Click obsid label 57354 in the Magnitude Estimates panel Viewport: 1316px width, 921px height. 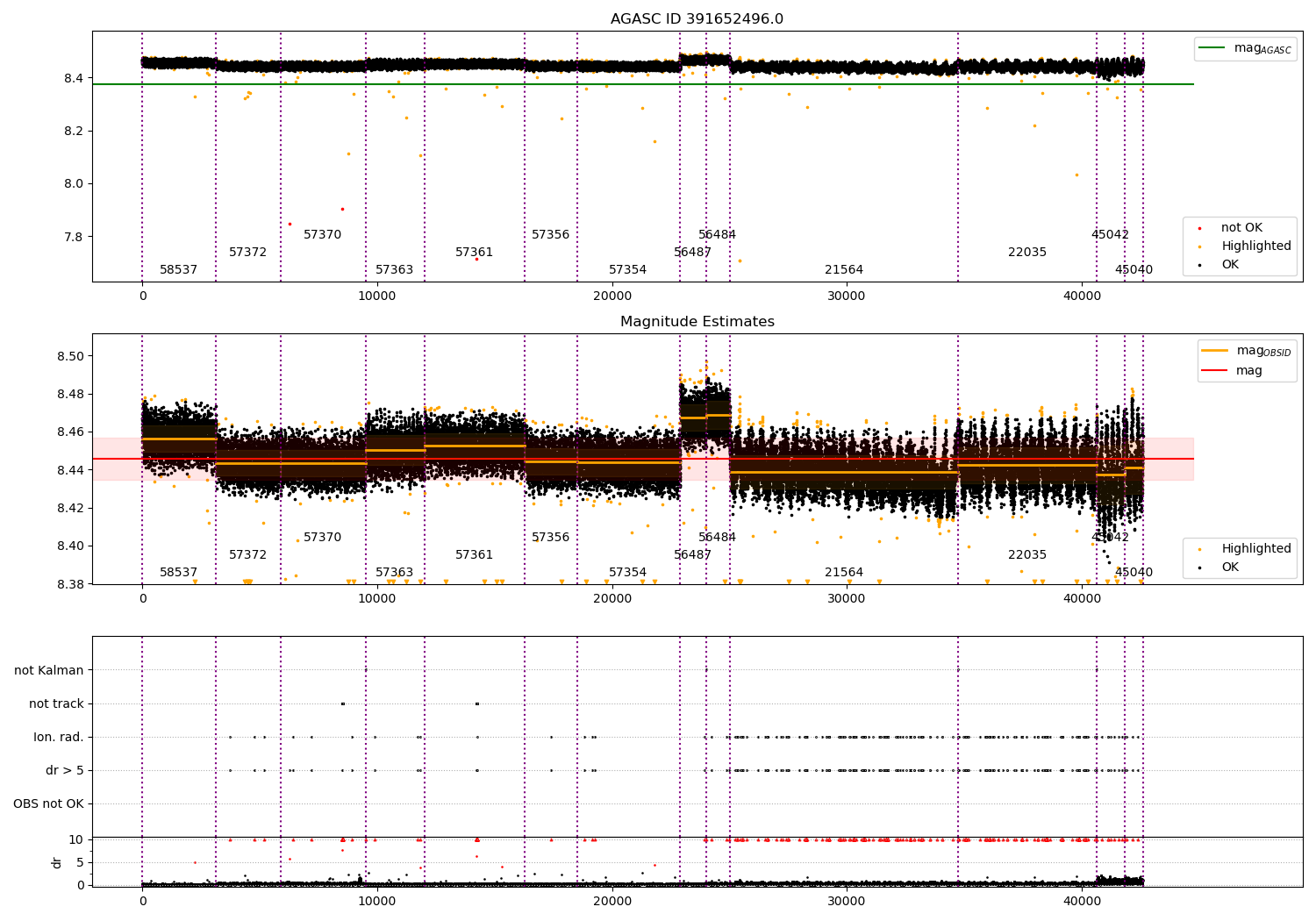(627, 573)
